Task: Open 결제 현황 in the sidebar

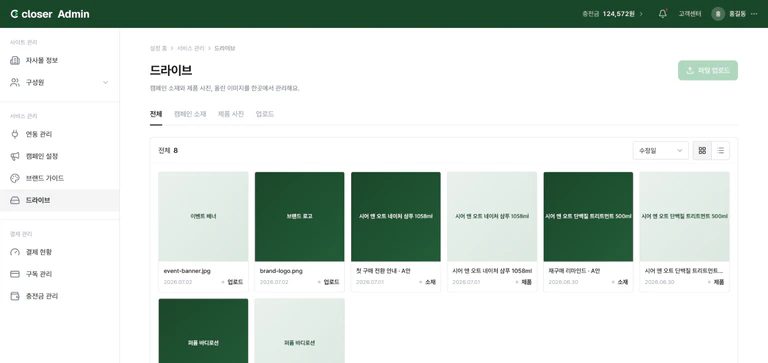Action: [59, 252]
